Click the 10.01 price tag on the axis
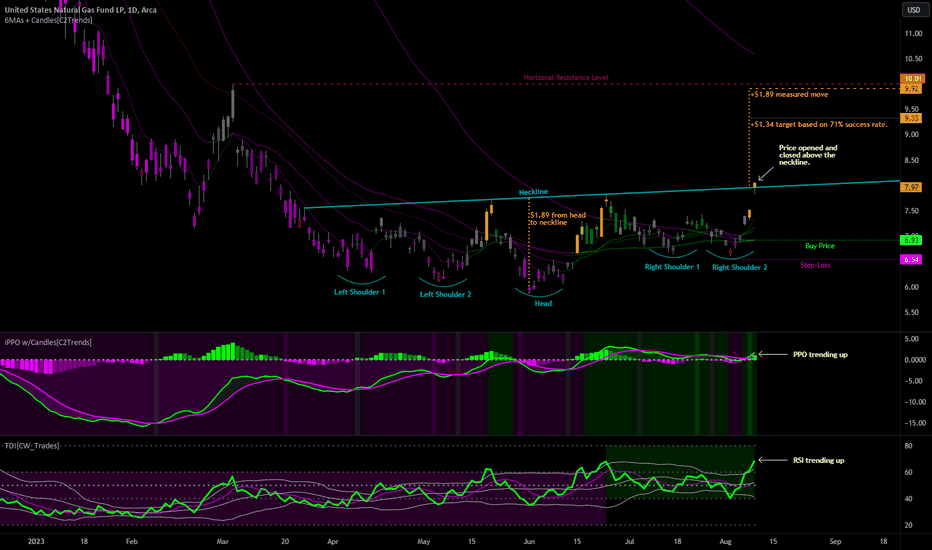This screenshot has width=932, height=550. click(912, 78)
